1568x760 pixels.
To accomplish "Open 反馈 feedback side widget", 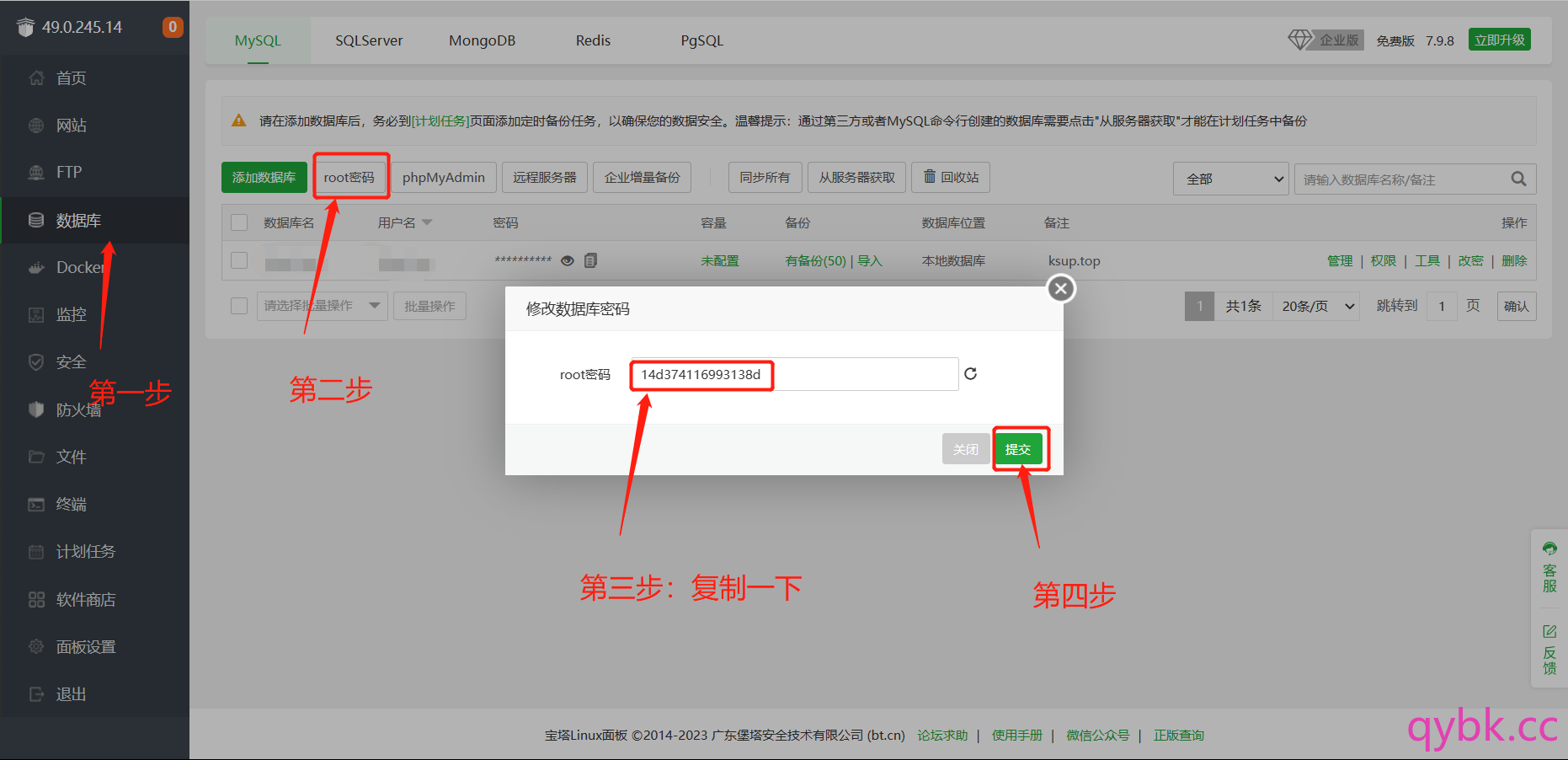I will click(x=1549, y=649).
